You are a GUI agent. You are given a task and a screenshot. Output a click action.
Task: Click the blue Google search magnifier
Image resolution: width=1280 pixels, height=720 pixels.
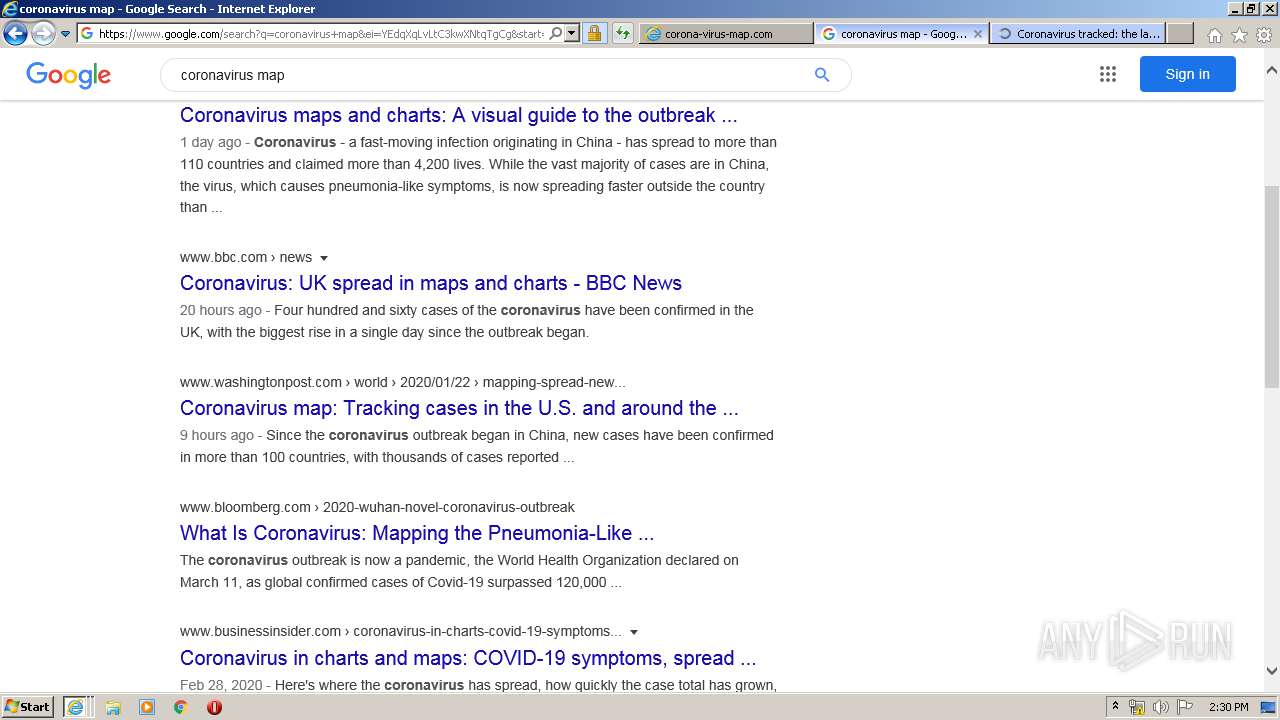click(822, 75)
